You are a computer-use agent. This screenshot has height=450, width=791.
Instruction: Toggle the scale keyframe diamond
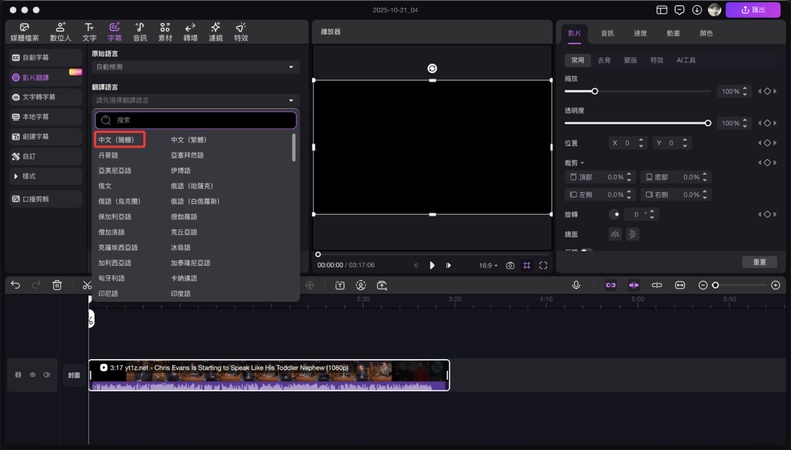(767, 91)
